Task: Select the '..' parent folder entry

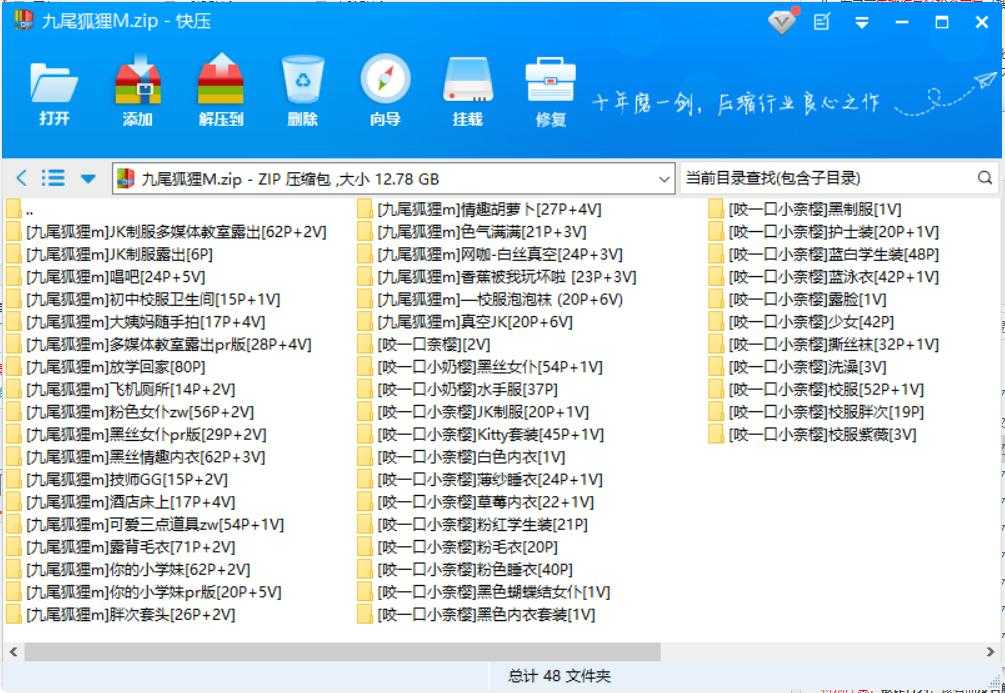Action: 21,210
